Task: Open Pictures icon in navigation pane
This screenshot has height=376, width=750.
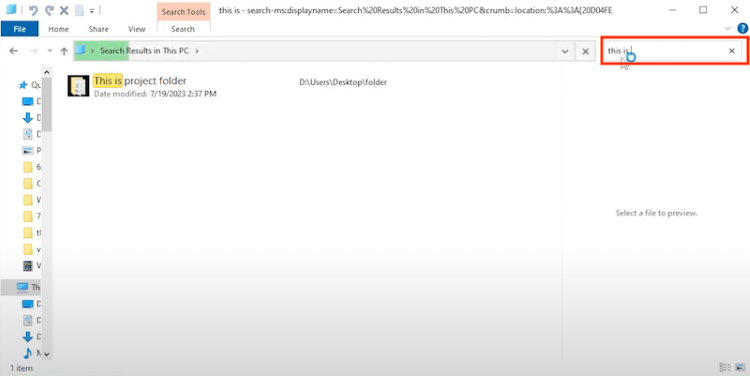Action: point(28,150)
